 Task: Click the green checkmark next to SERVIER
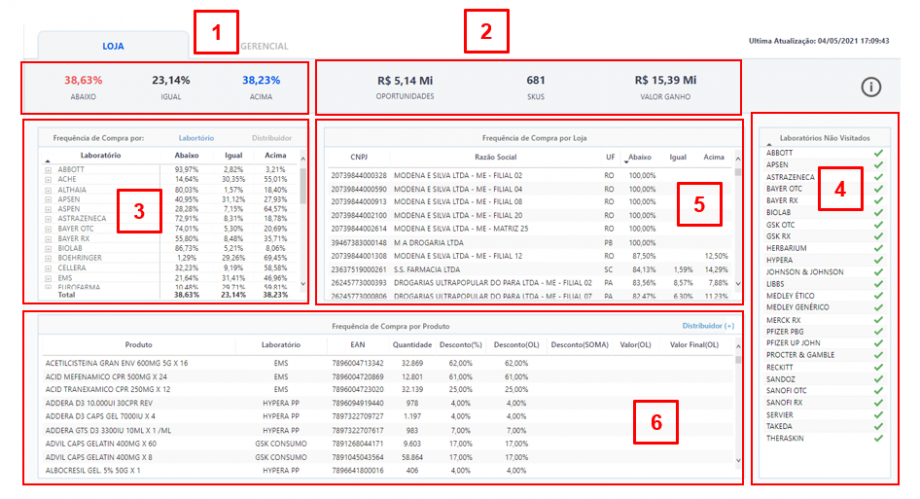pos(877,414)
